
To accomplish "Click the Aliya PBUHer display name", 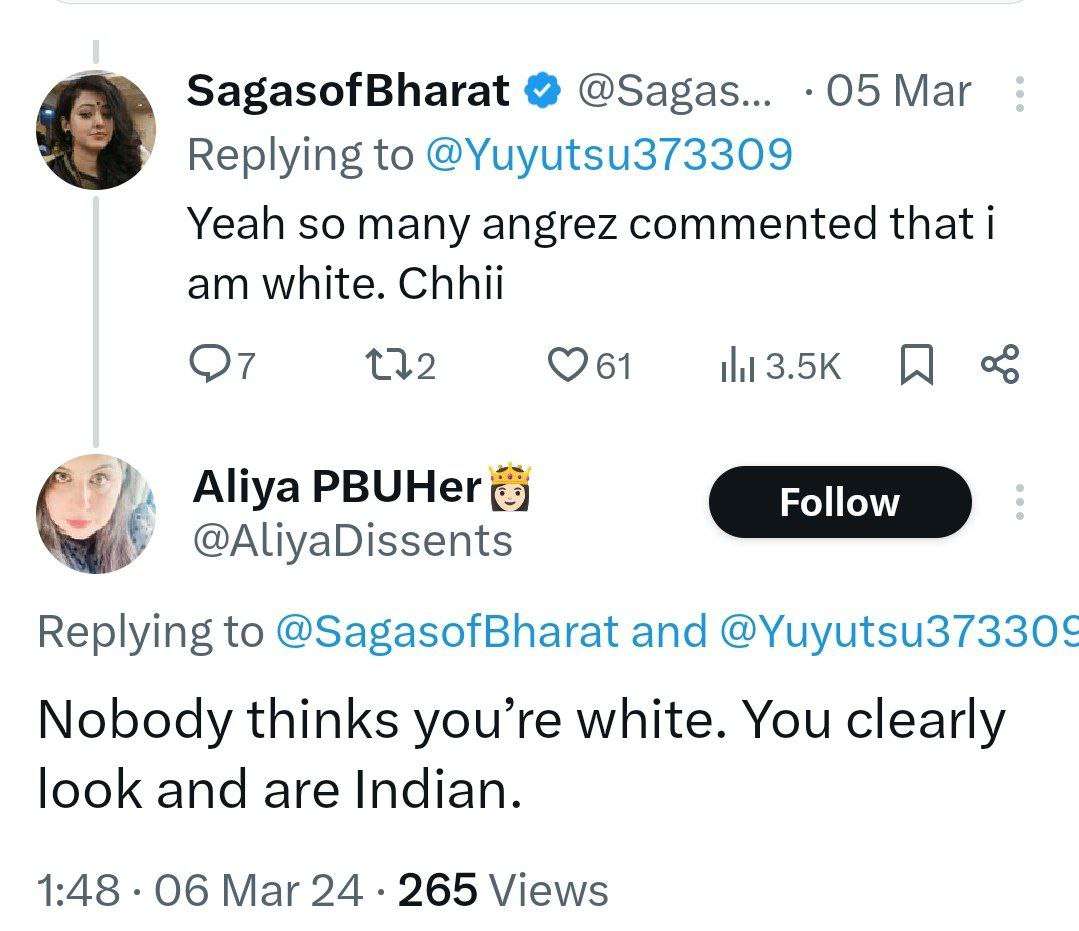I will tap(336, 488).
